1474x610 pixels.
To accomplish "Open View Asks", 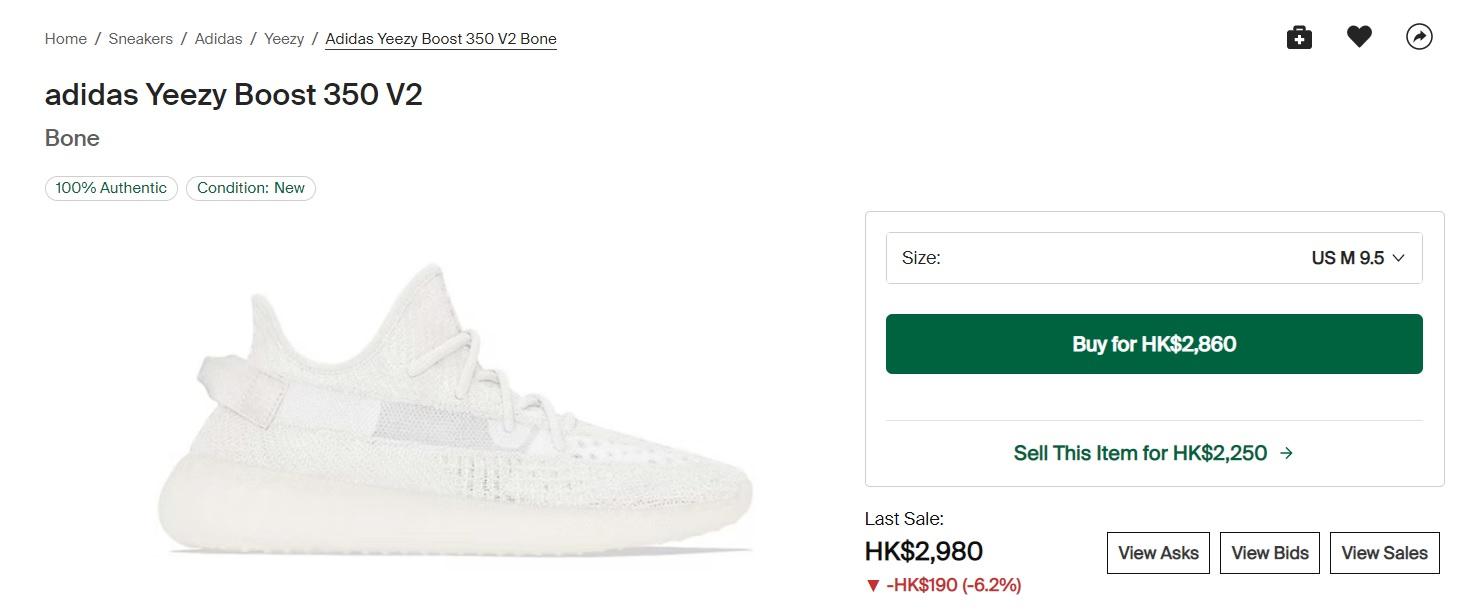I will click(x=1158, y=553).
